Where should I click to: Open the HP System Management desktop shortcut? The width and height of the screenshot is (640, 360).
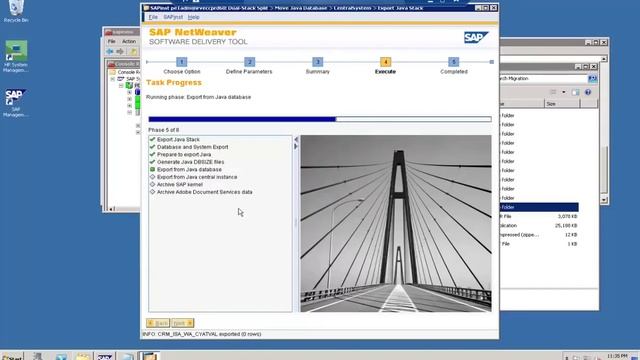(x=16, y=57)
